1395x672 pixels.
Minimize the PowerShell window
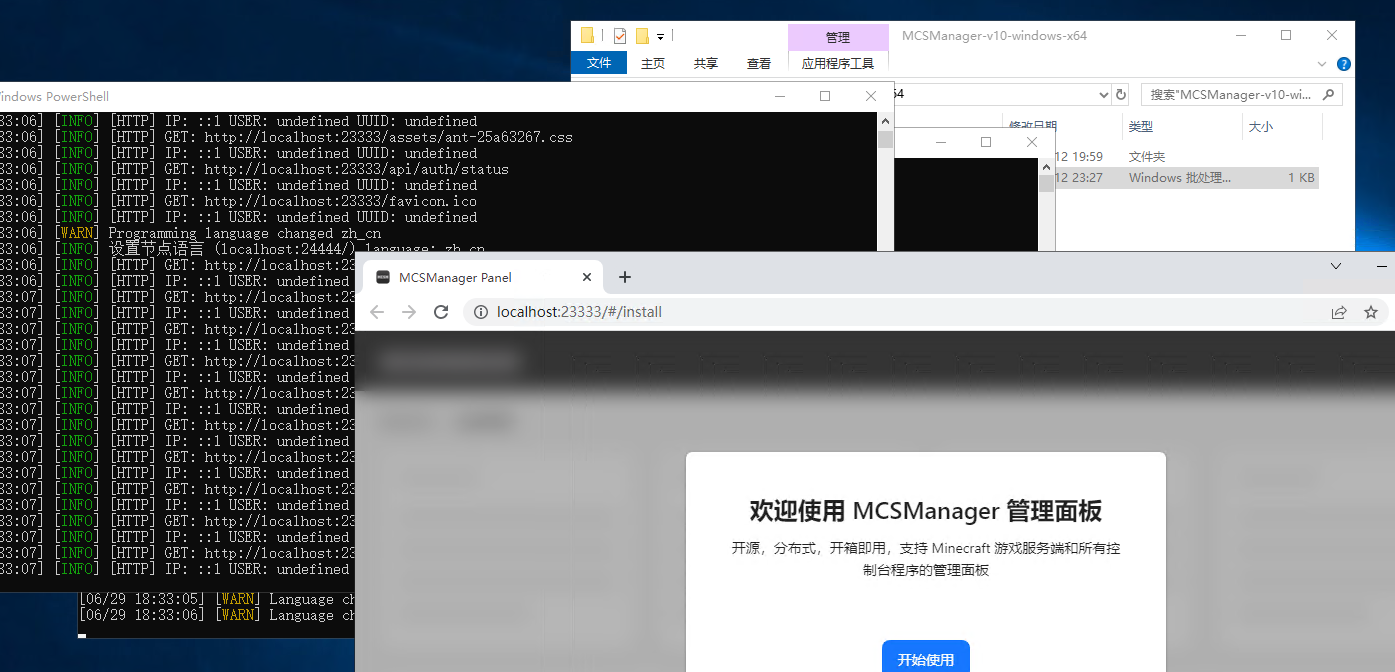(x=780, y=96)
